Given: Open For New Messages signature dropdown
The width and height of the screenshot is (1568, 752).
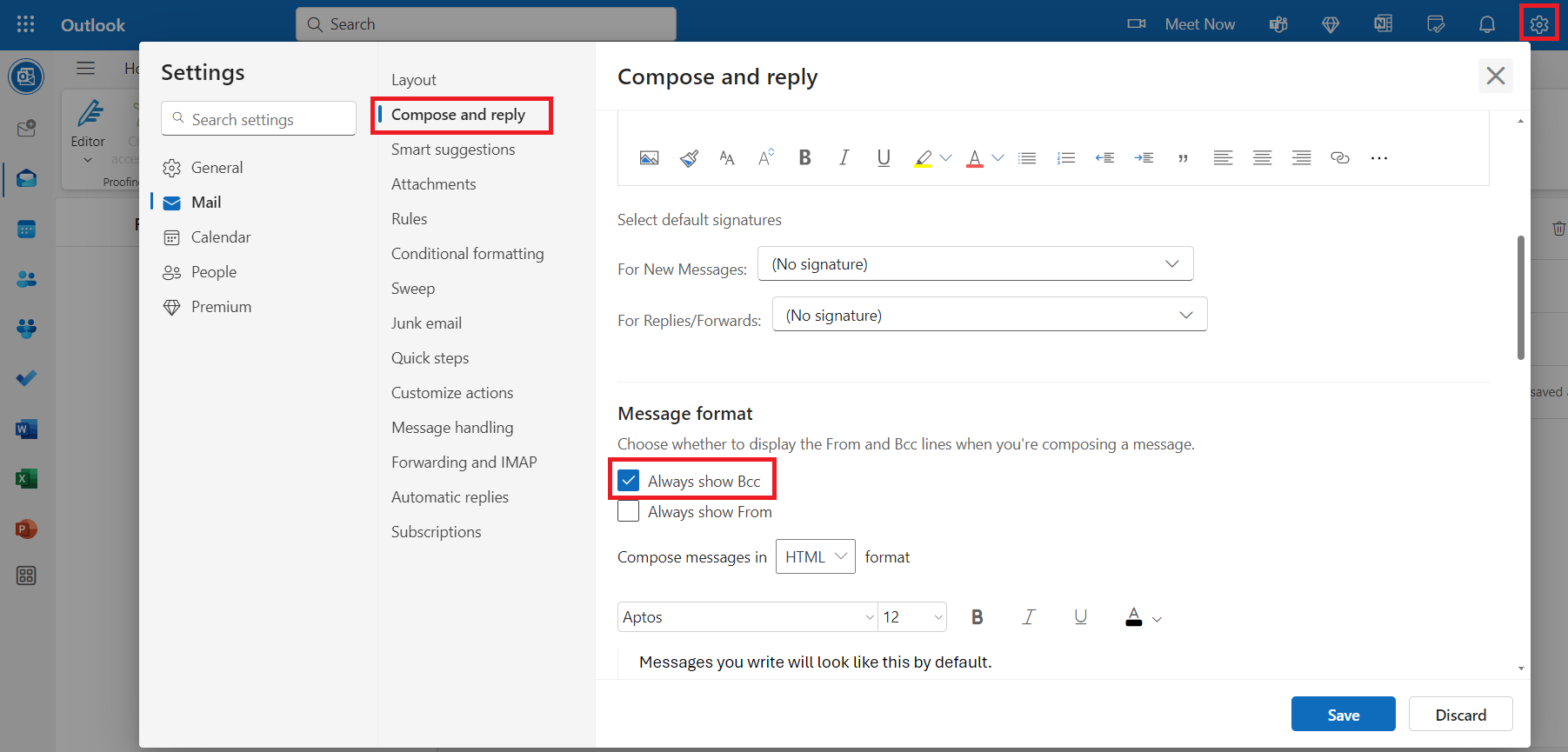Looking at the screenshot, I should pyautogui.click(x=976, y=263).
